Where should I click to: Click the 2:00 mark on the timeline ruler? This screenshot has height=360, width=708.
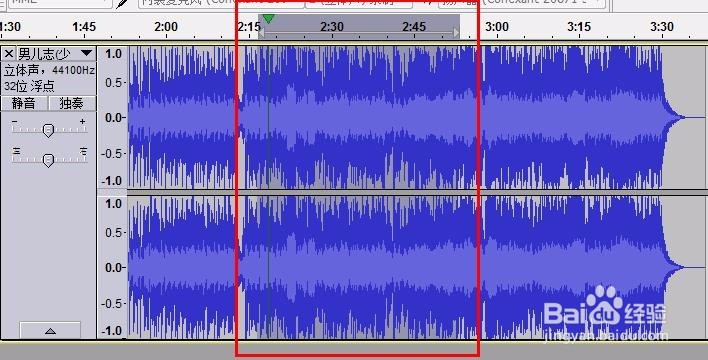click(166, 27)
